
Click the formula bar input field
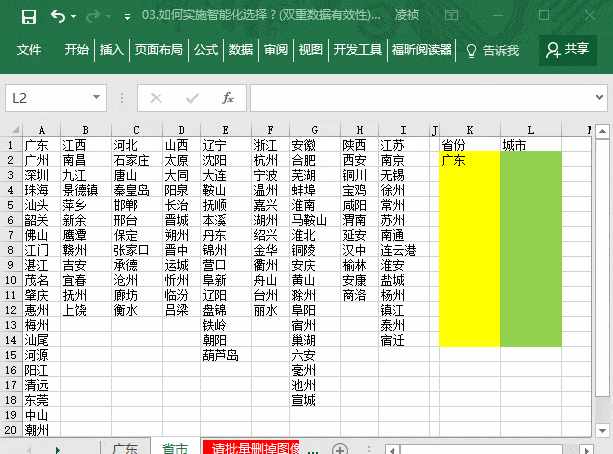point(420,98)
